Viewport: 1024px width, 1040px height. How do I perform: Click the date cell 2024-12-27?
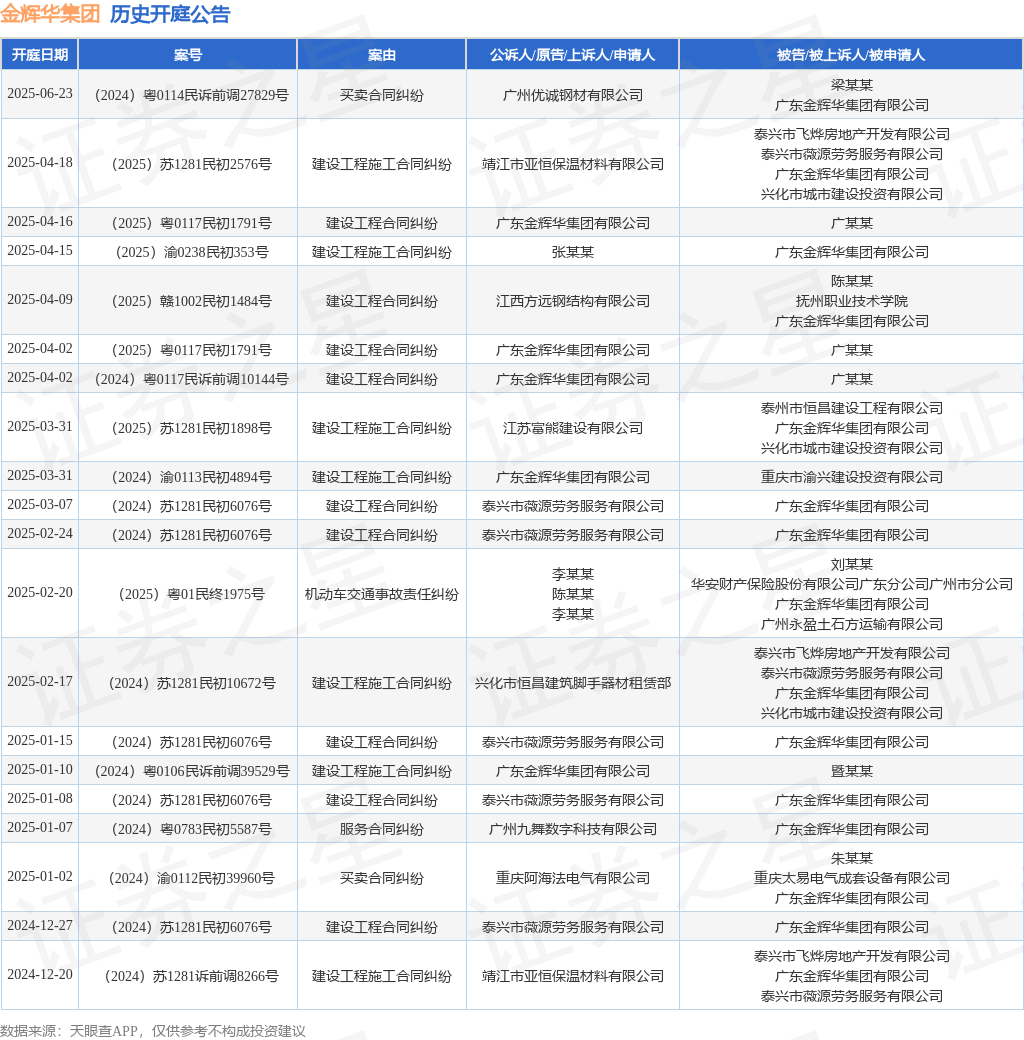40,926
